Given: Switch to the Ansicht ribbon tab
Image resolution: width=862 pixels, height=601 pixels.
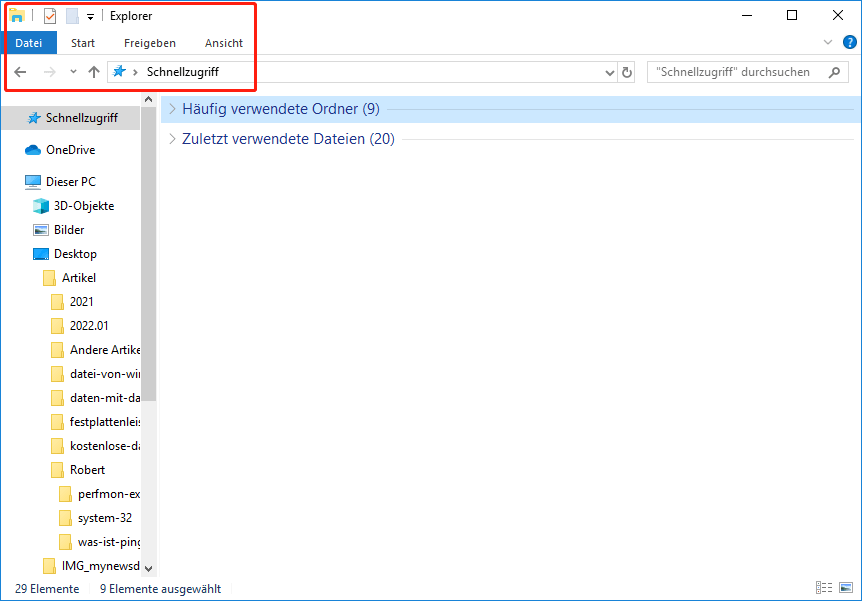Looking at the screenshot, I should [223, 43].
